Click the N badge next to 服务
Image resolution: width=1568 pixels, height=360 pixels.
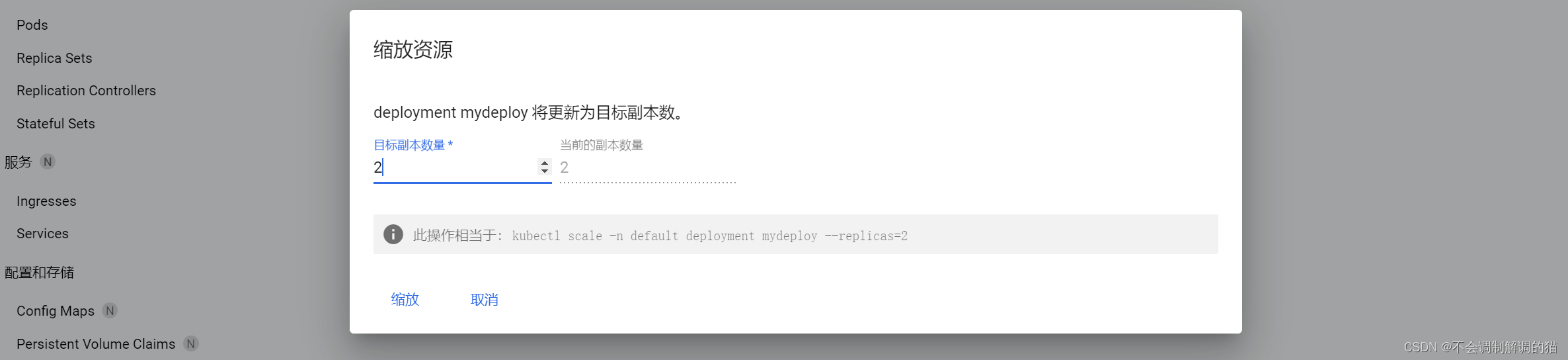[x=48, y=161]
